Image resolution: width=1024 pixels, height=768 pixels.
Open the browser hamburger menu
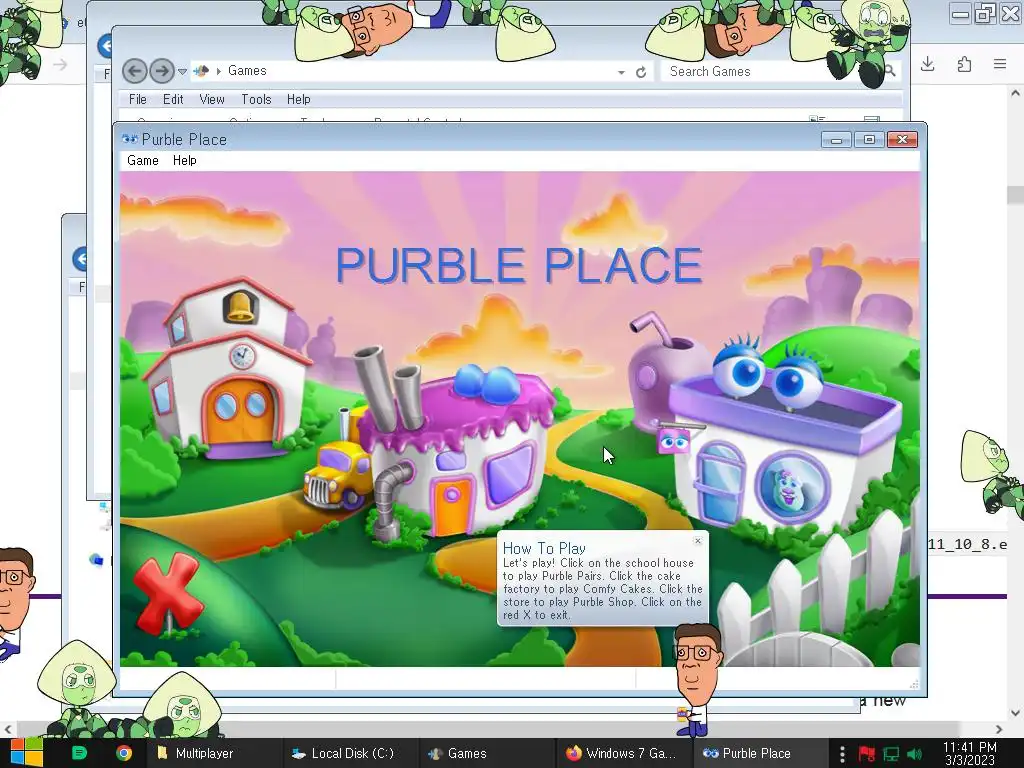tap(1000, 64)
